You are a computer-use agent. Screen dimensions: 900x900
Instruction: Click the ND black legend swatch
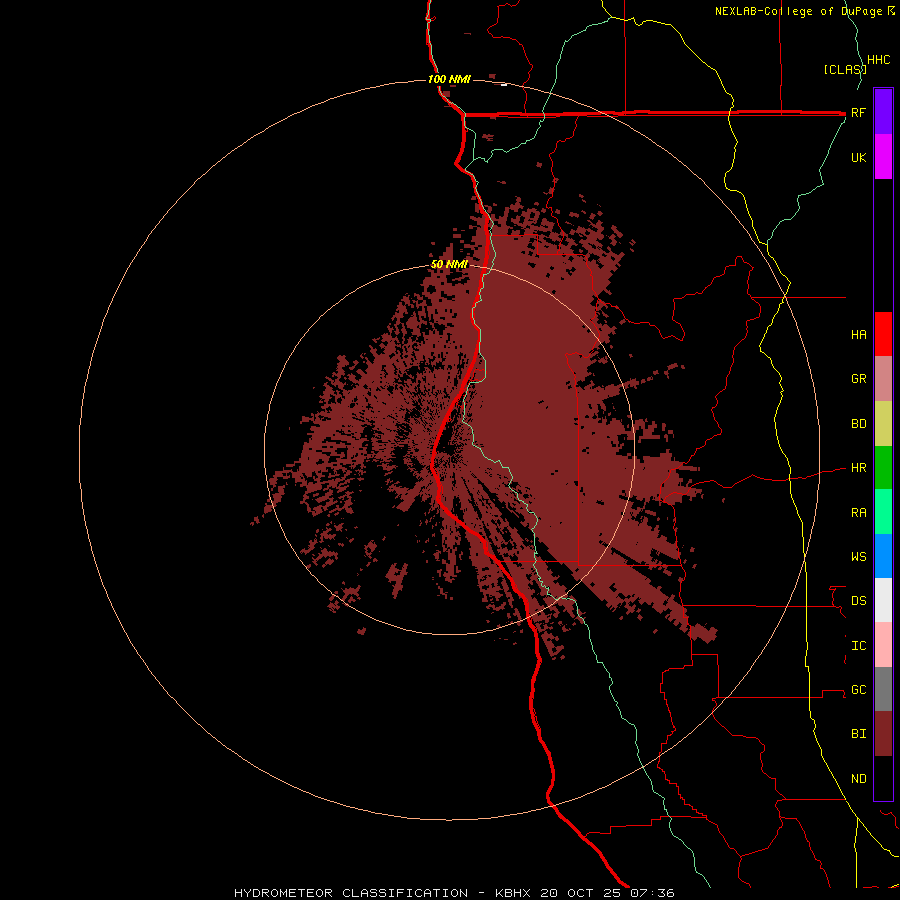click(x=883, y=778)
